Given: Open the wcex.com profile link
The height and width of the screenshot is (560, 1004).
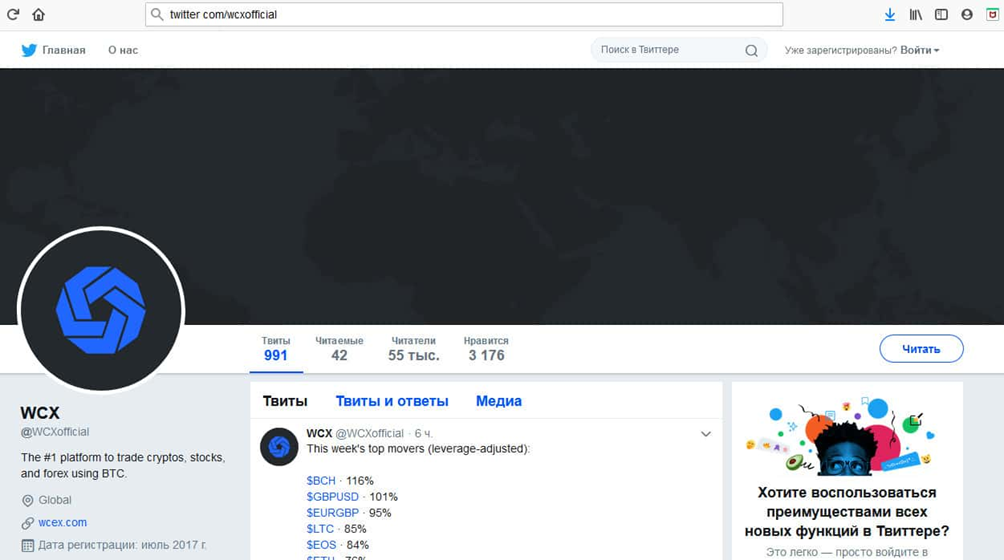Looking at the screenshot, I should point(62,522).
